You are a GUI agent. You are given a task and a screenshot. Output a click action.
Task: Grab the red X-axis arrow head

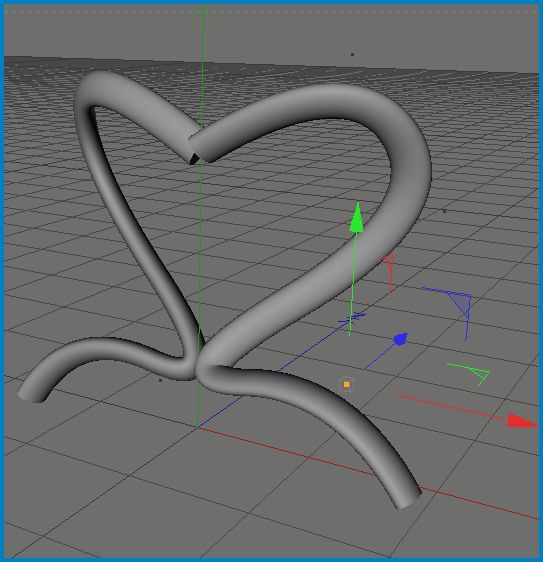(x=523, y=421)
